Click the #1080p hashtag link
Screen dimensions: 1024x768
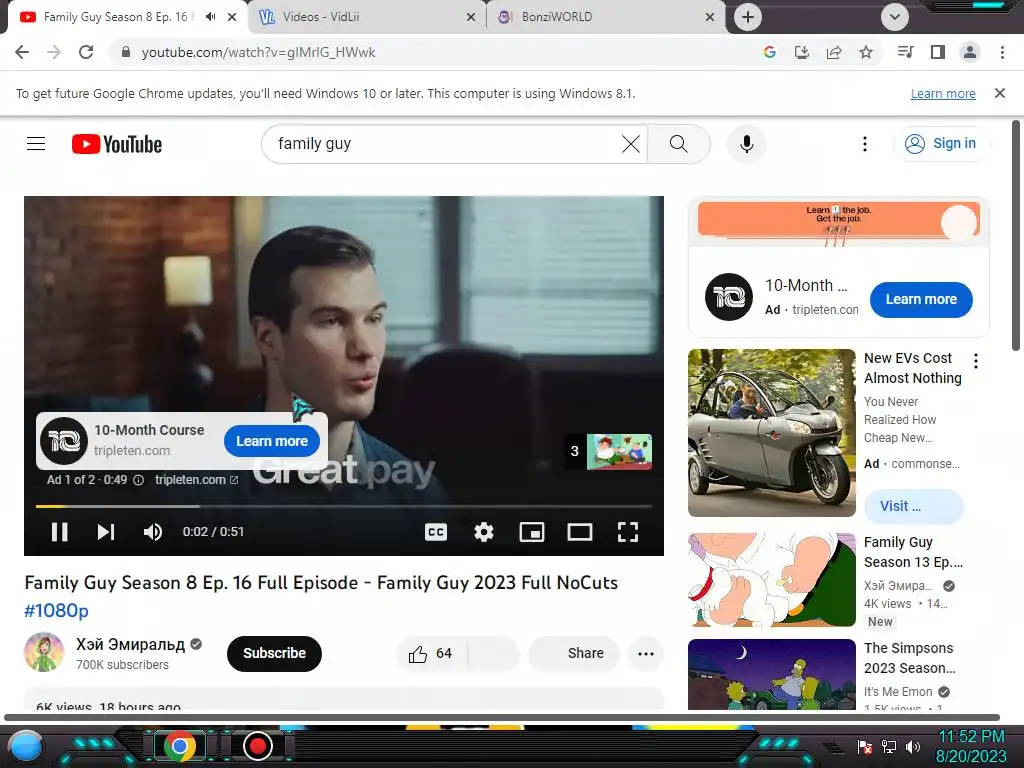pos(56,611)
